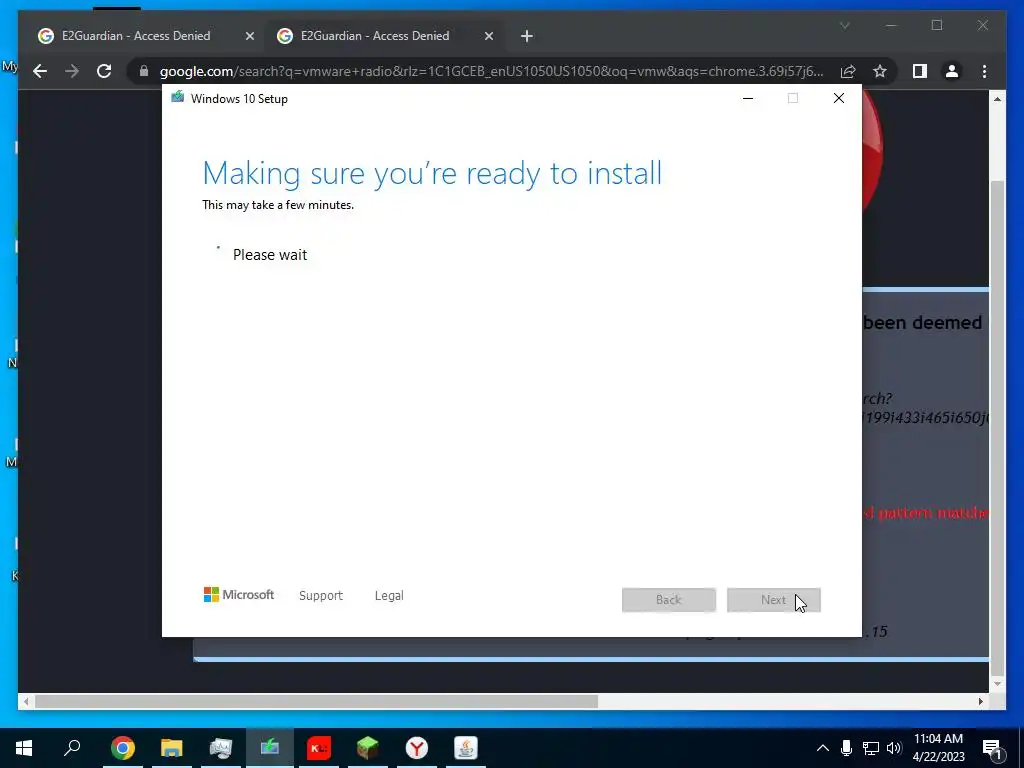Viewport: 1024px width, 768px height.
Task: Click horizontal scrollbar right arrow
Action: click(x=980, y=701)
